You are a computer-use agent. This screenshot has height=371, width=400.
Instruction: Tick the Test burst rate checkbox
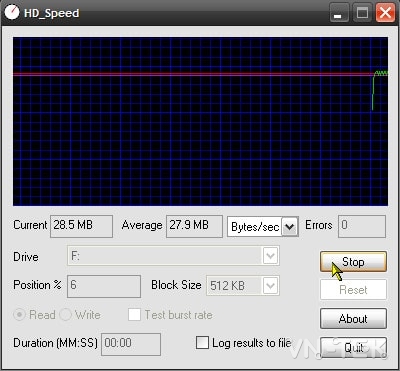pos(134,314)
